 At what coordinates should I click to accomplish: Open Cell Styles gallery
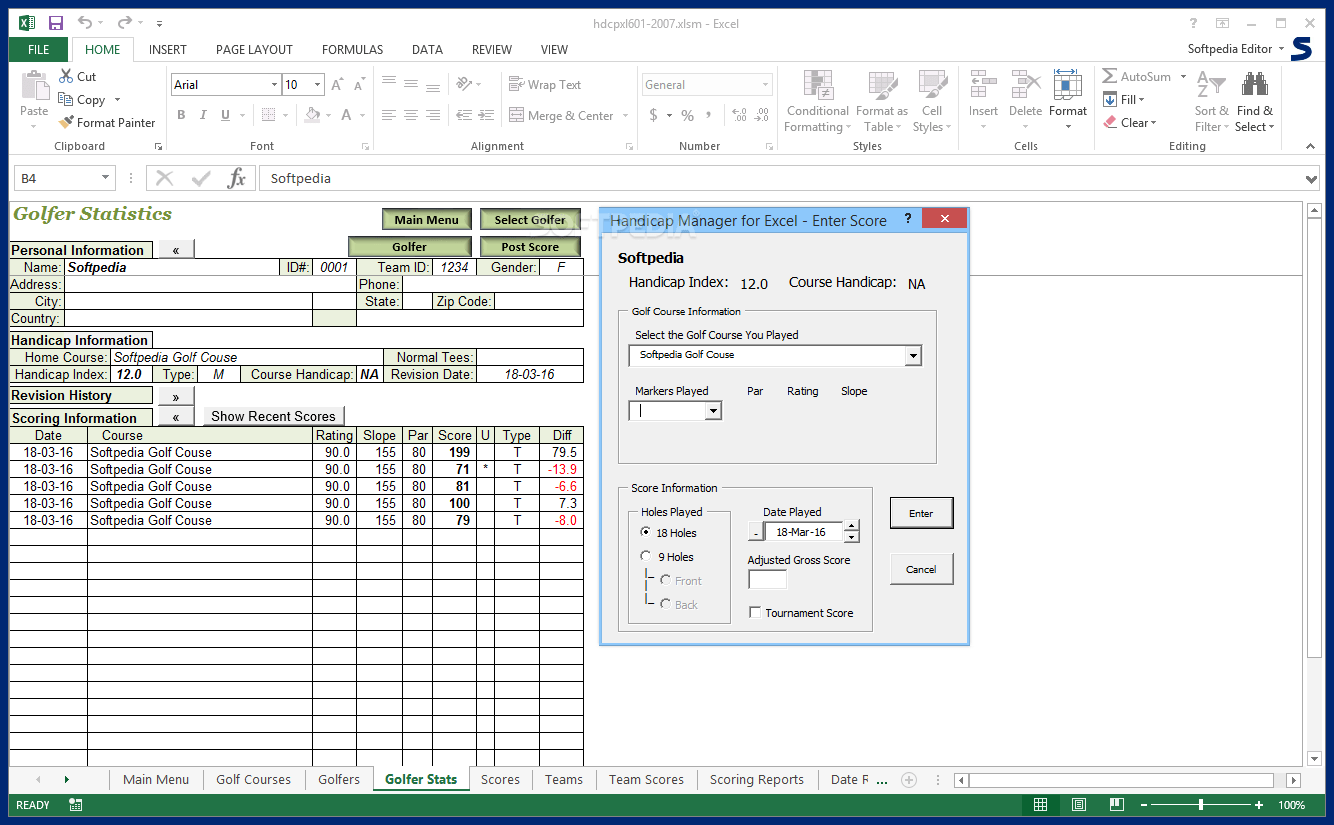(x=932, y=101)
